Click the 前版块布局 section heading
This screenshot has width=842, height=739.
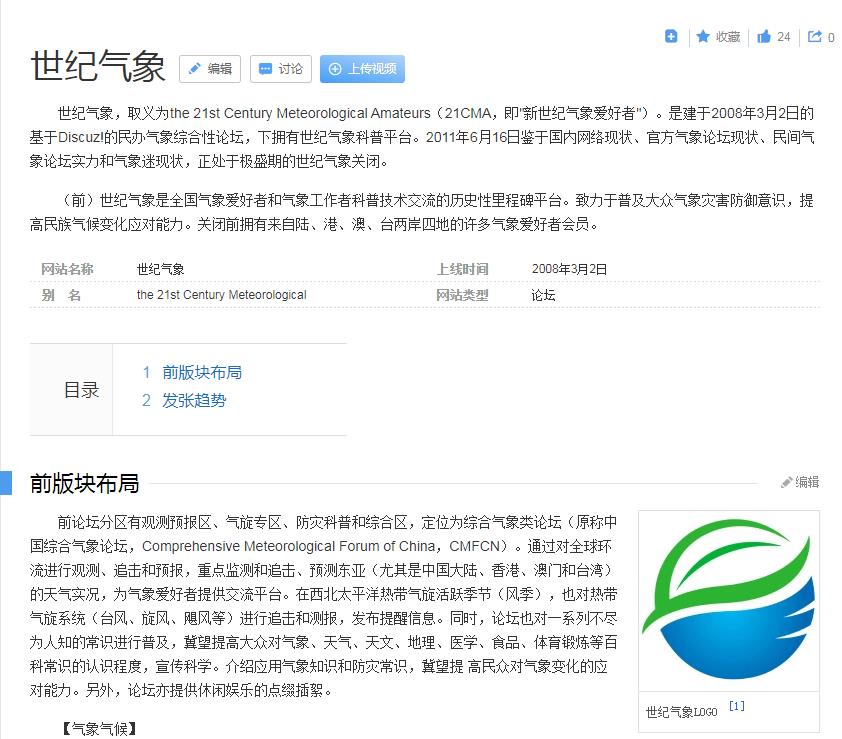tap(84, 484)
